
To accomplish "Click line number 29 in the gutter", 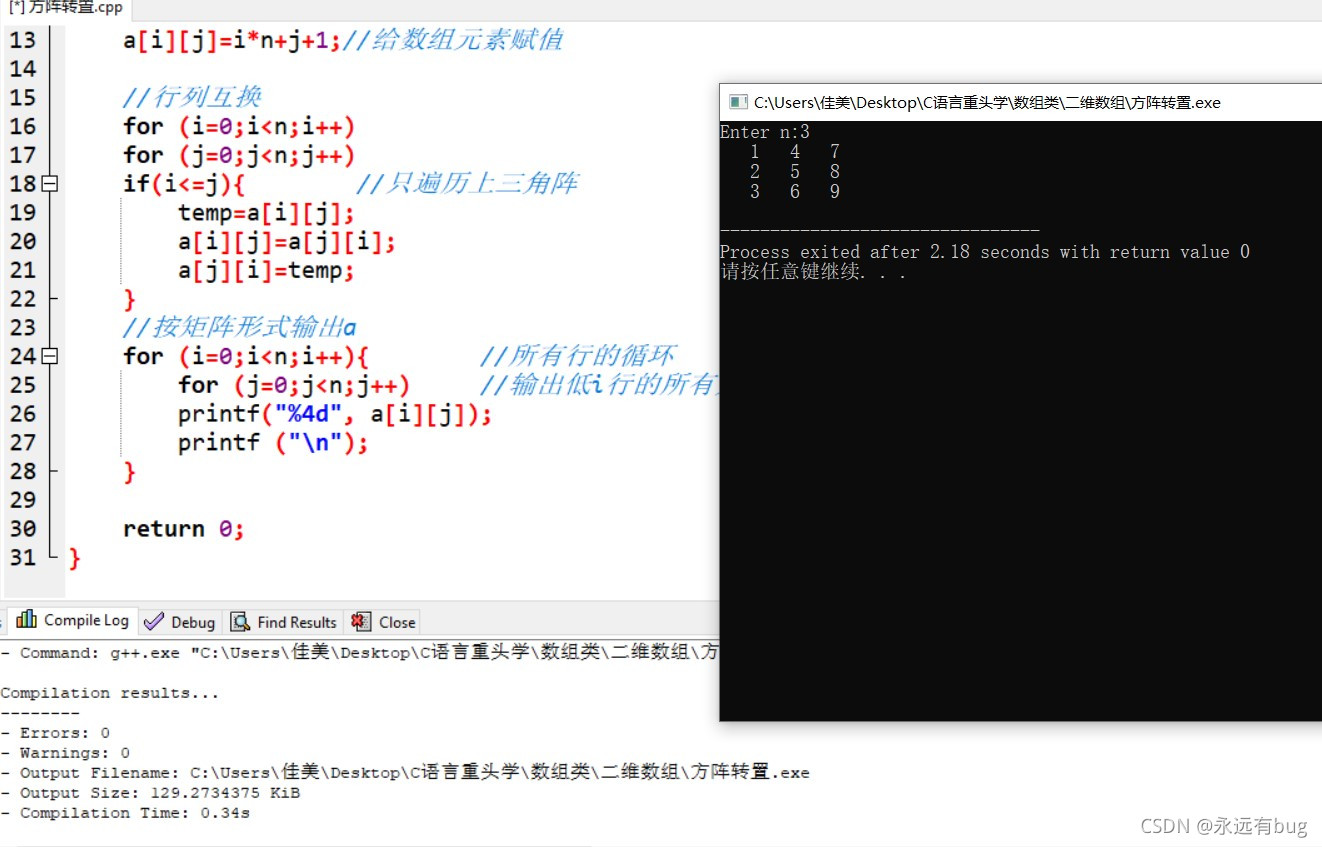I will 22,500.
